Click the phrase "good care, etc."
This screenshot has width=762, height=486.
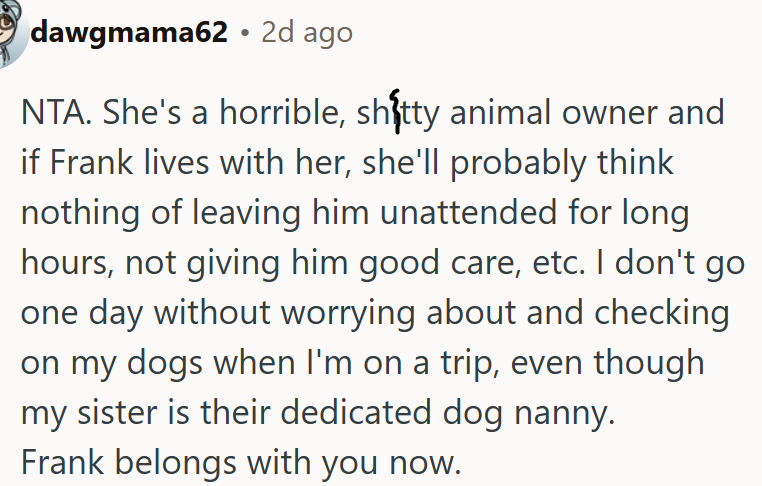(472, 263)
